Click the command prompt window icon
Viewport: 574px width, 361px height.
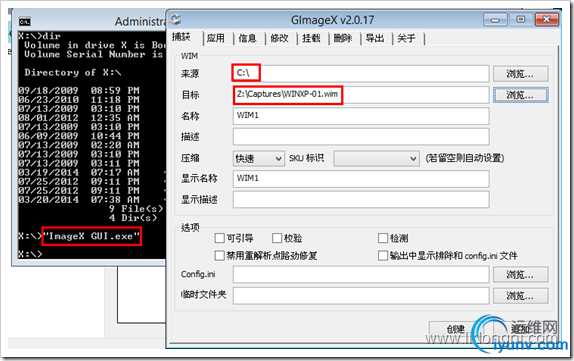(x=25, y=22)
